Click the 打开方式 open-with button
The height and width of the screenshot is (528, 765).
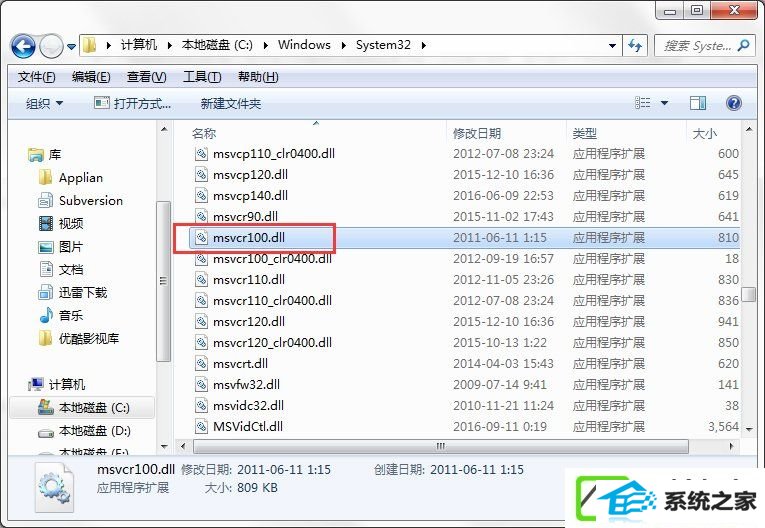coord(133,103)
